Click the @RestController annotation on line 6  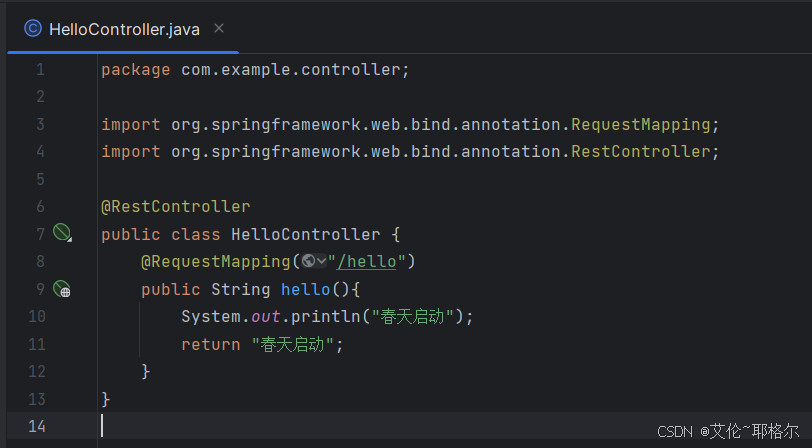coord(175,207)
